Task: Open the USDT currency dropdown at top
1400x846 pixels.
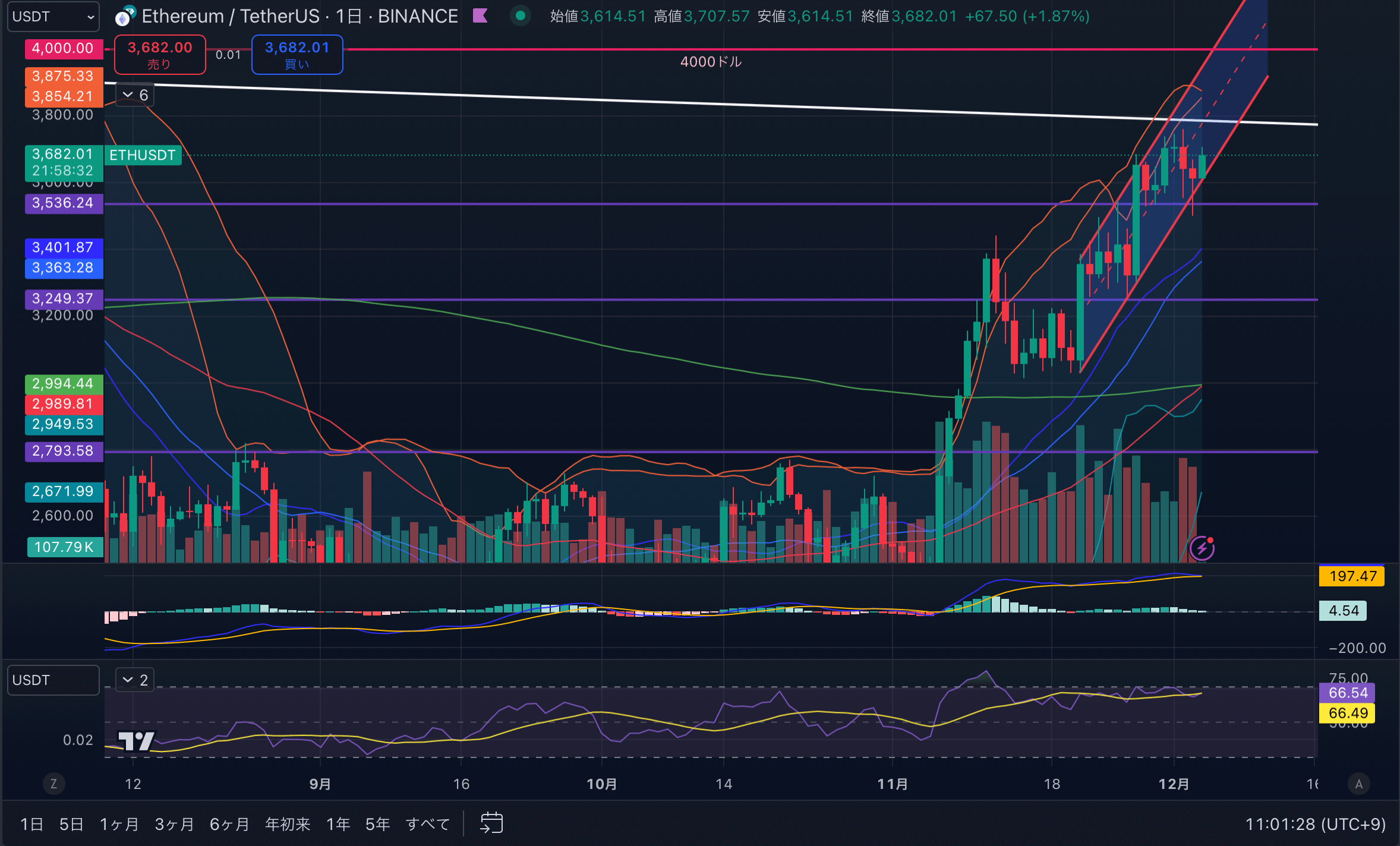Action: pyautogui.click(x=53, y=17)
